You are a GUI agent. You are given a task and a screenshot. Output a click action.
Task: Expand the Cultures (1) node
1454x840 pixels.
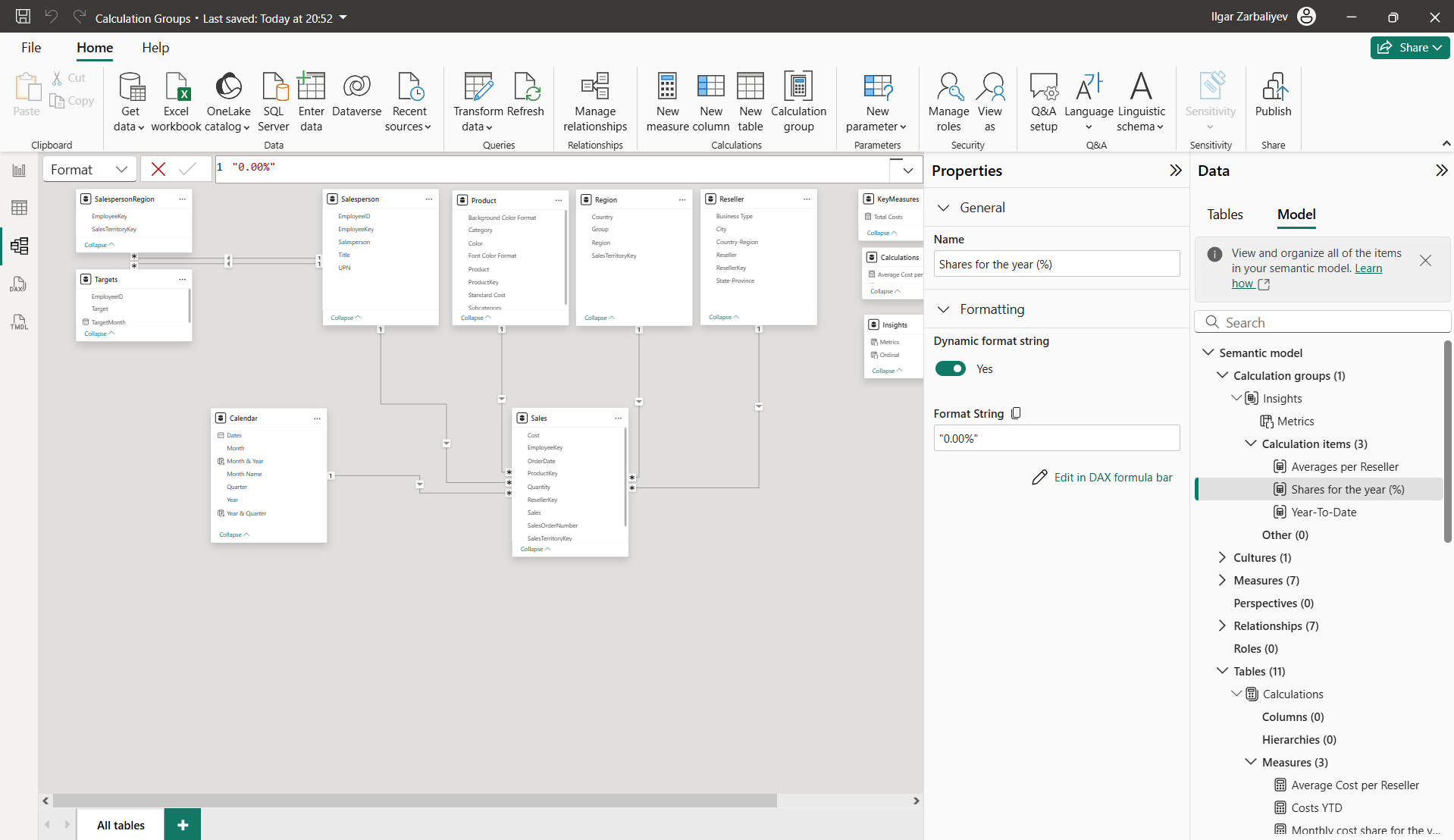pyautogui.click(x=1222, y=557)
